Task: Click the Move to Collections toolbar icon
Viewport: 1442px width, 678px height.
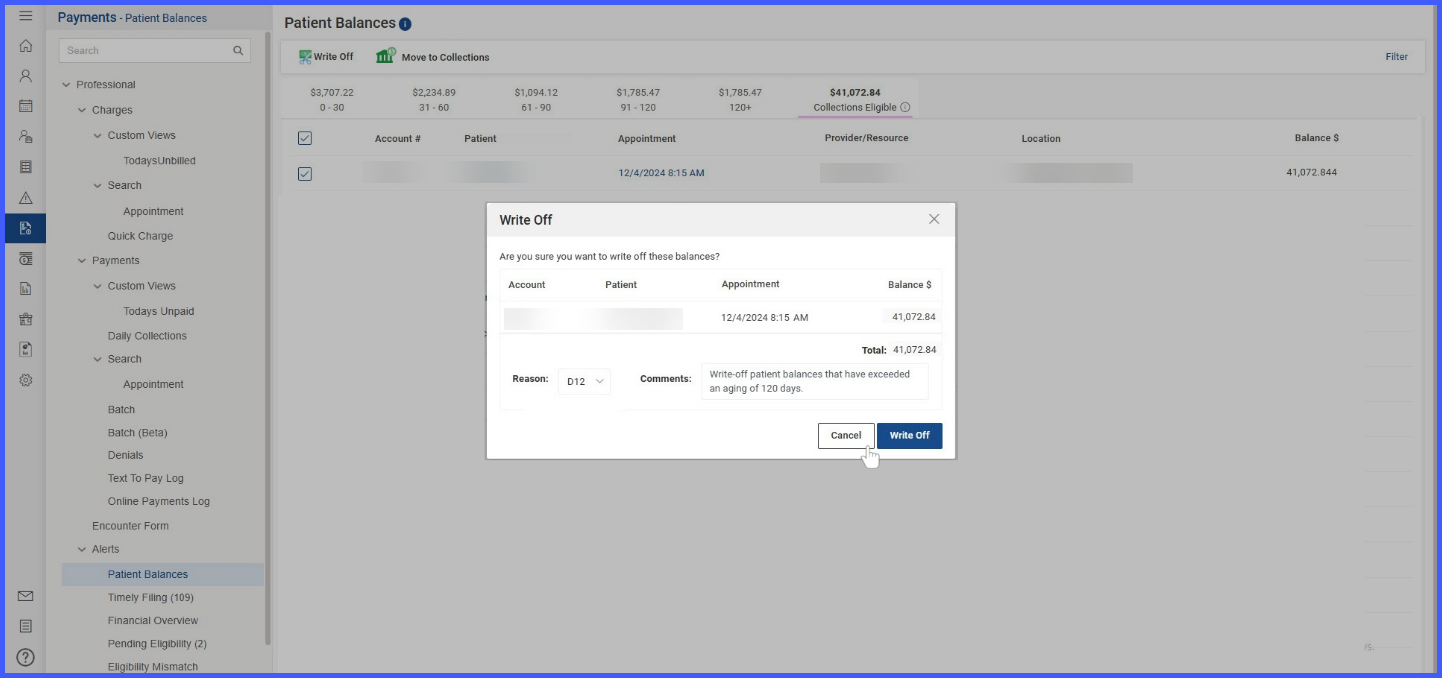Action: coord(386,56)
